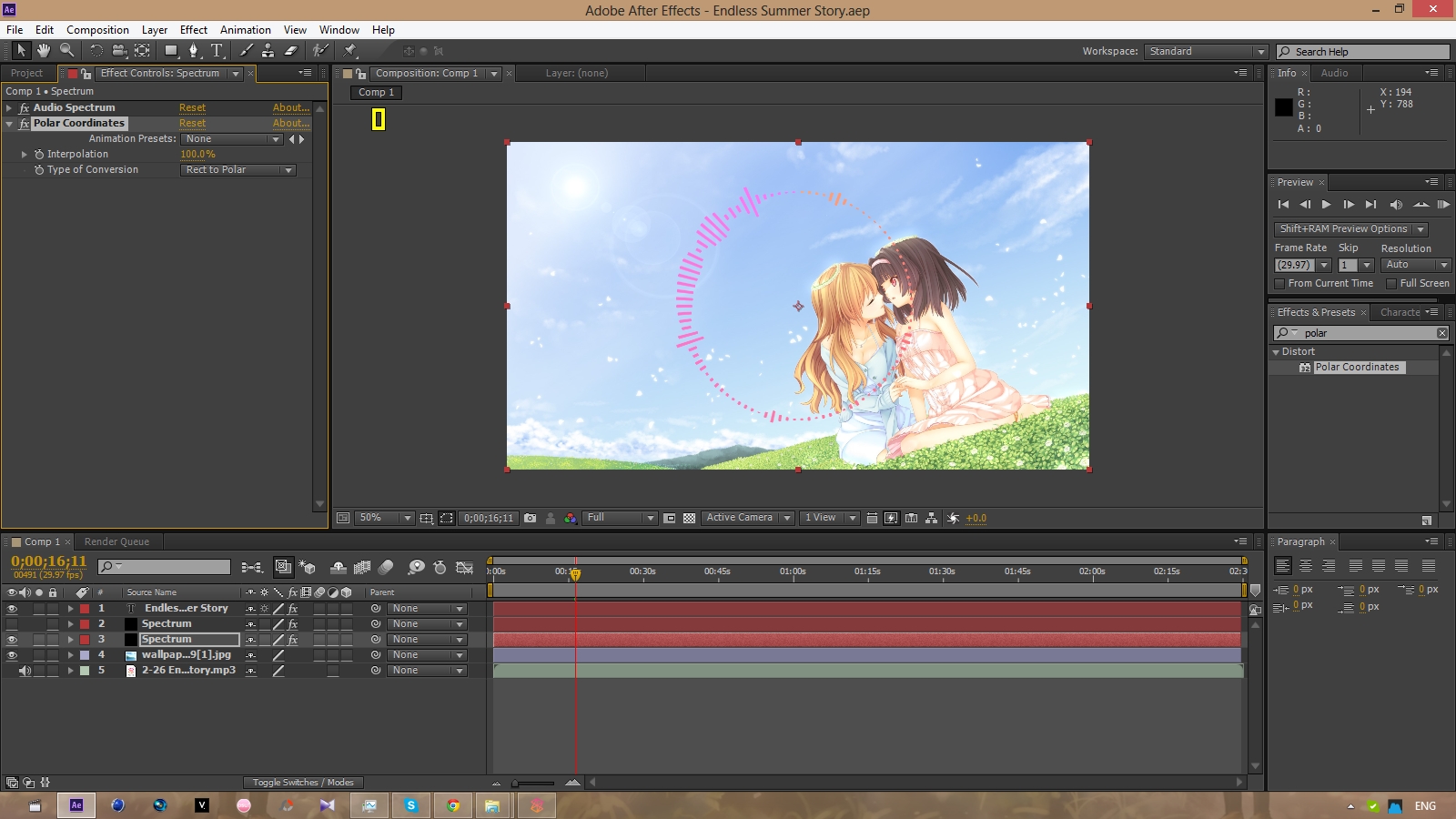
Task: Reset the Polar Coordinates effect
Action: pos(192,124)
